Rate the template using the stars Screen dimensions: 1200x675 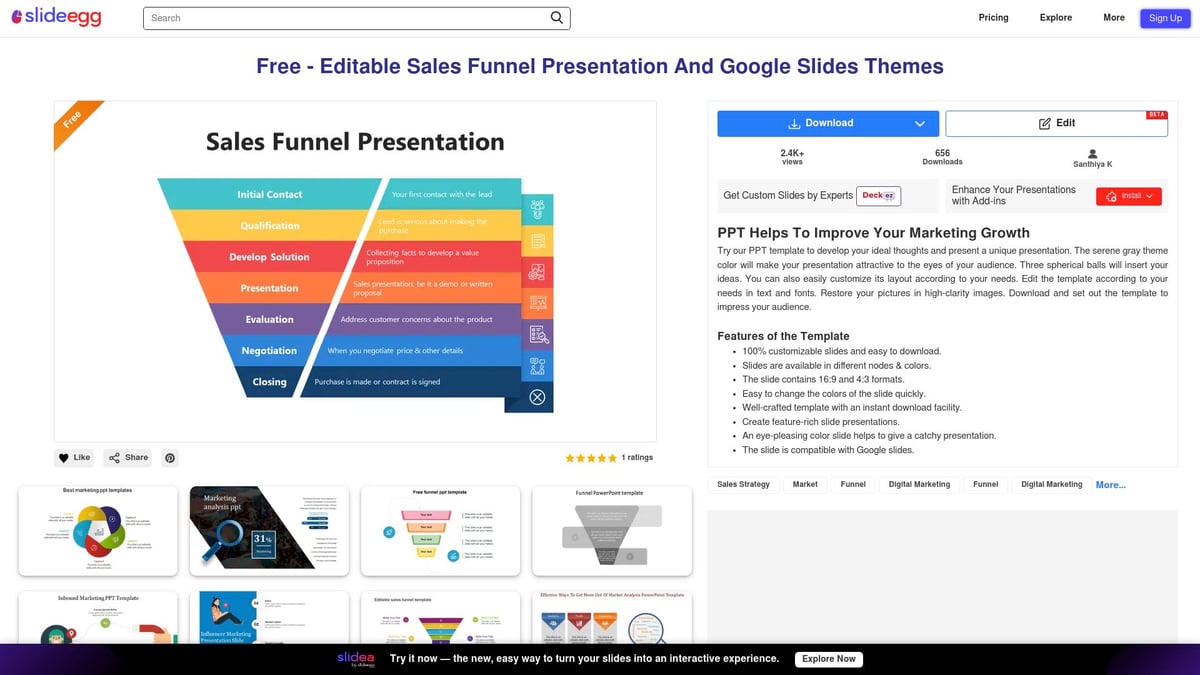pos(592,457)
